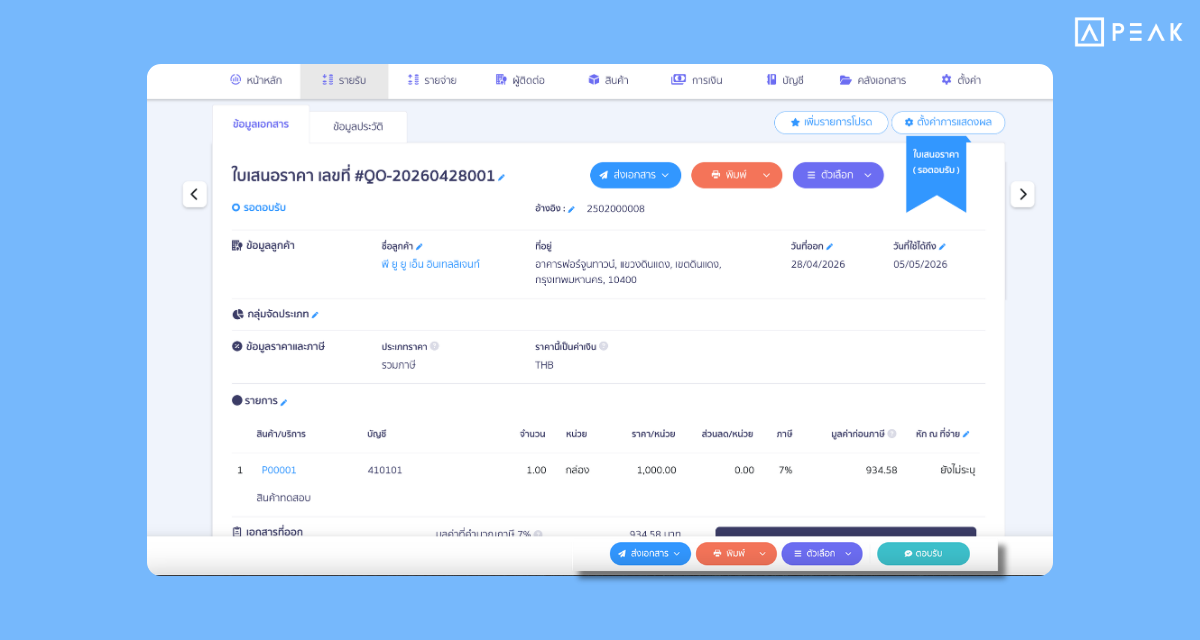Click info icon beside มูลค่าก่อนภาษี
Viewport: 1200px width, 640px height.
pyautogui.click(x=892, y=434)
